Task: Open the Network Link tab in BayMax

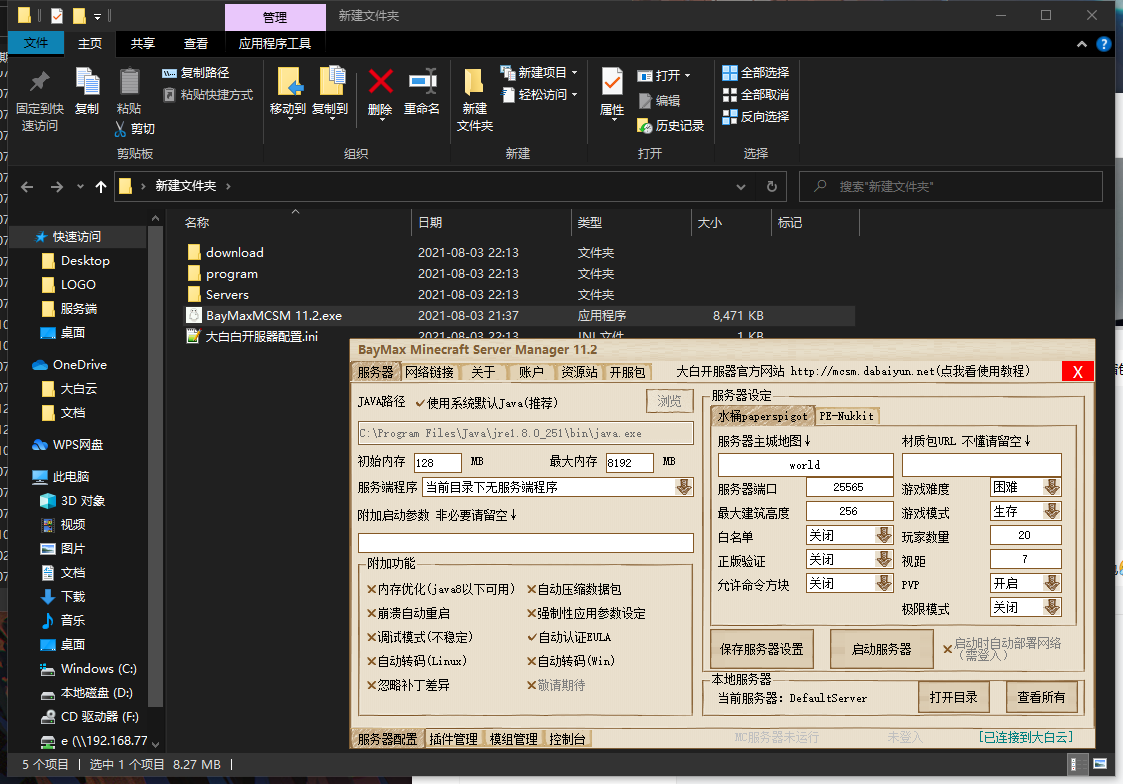Action: [x=429, y=372]
